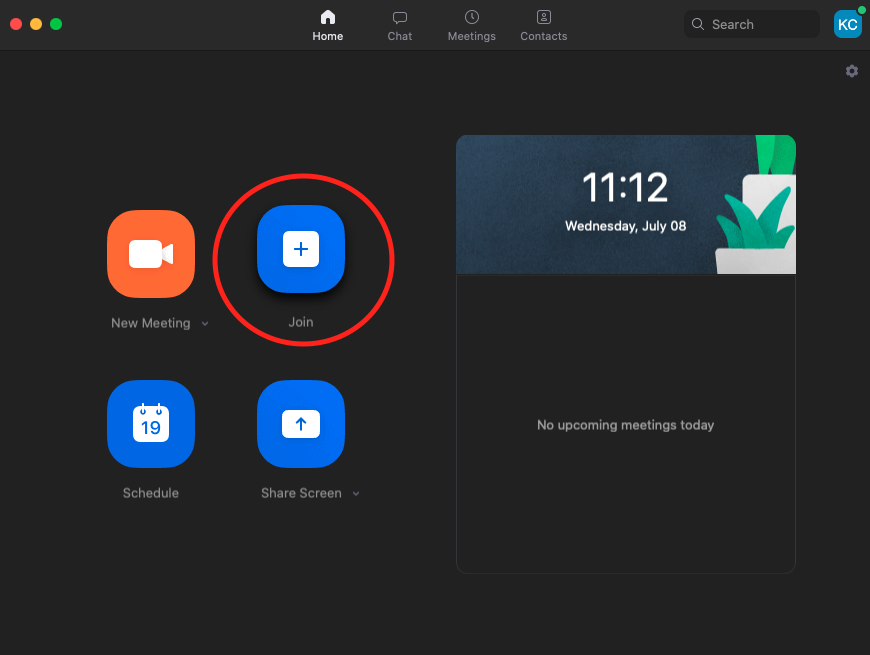Click the blue Join meeting icon
The height and width of the screenshot is (655, 870).
tap(301, 249)
